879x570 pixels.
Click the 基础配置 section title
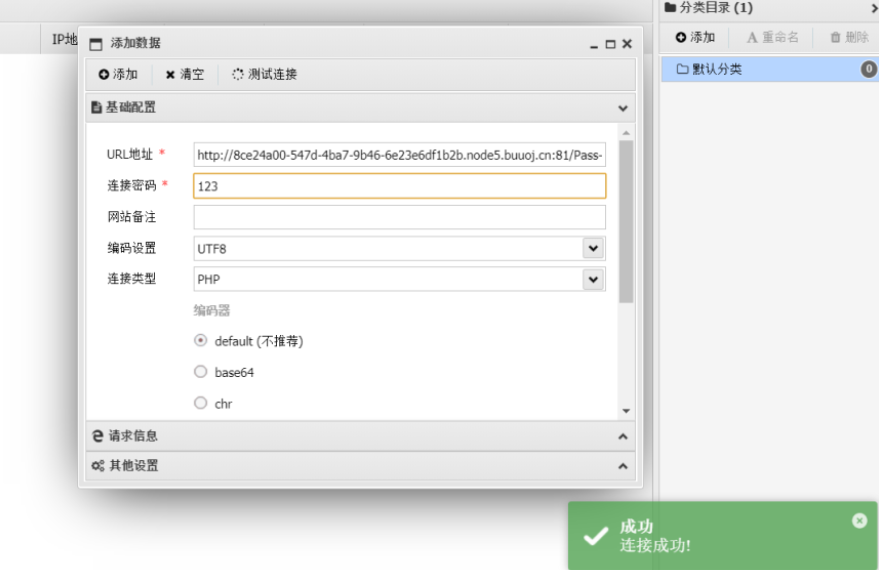(131, 107)
